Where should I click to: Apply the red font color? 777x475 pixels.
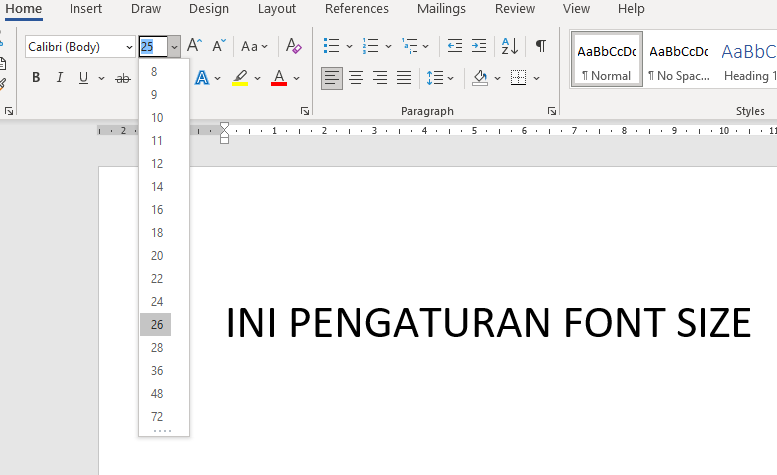click(x=279, y=78)
